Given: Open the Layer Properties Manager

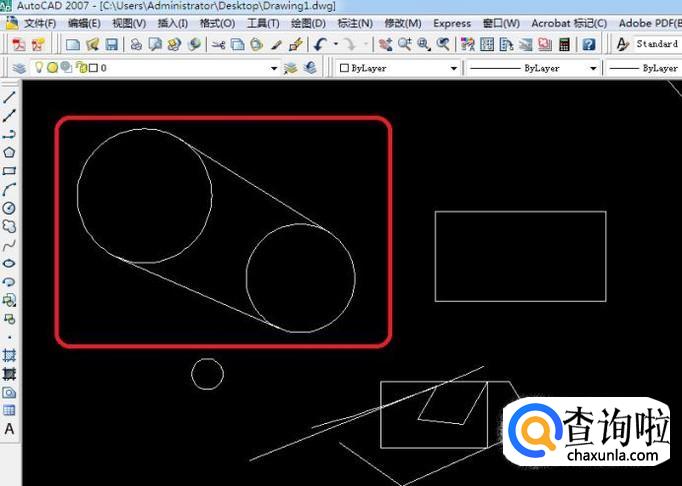Looking at the screenshot, I should click(19, 68).
